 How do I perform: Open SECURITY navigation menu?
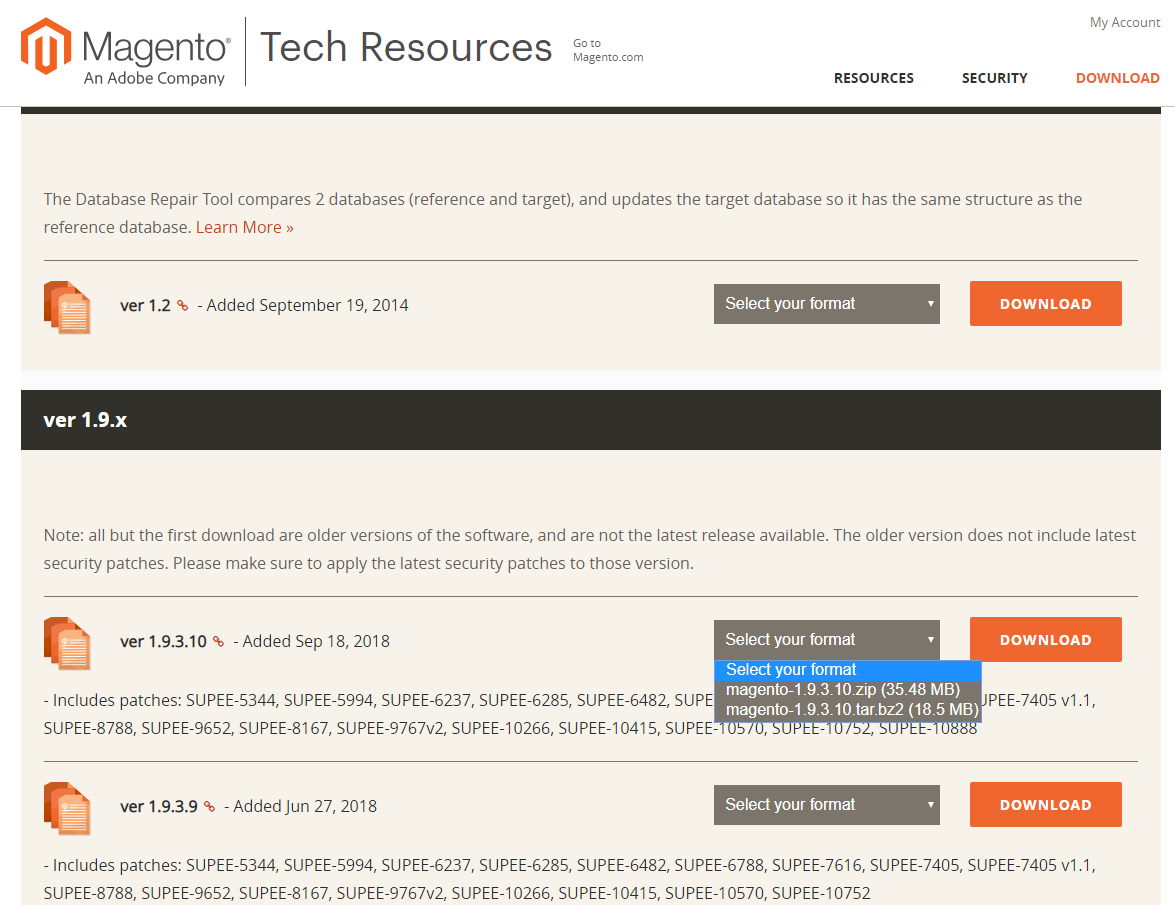click(994, 78)
